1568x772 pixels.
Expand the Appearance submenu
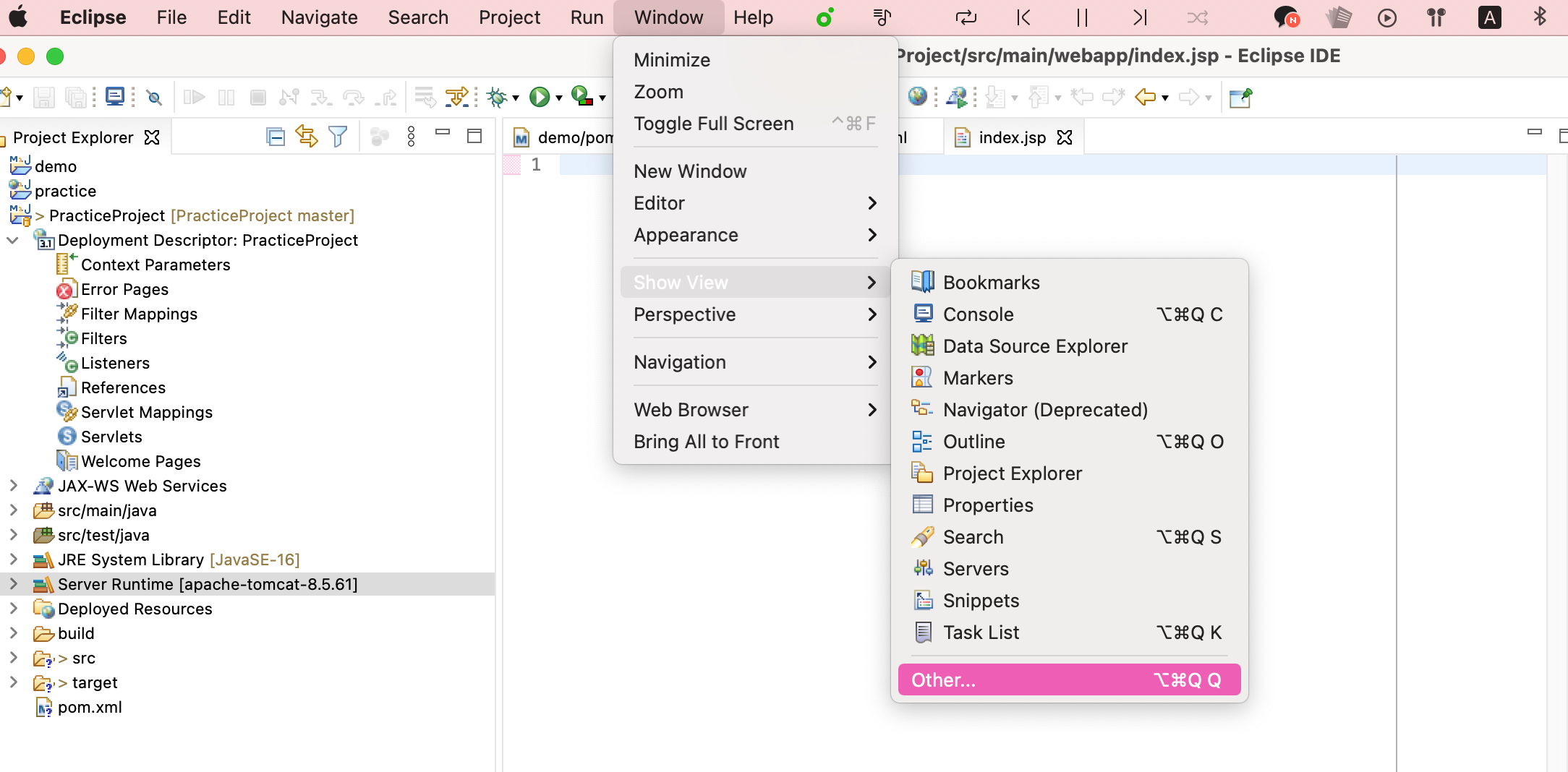pos(756,235)
